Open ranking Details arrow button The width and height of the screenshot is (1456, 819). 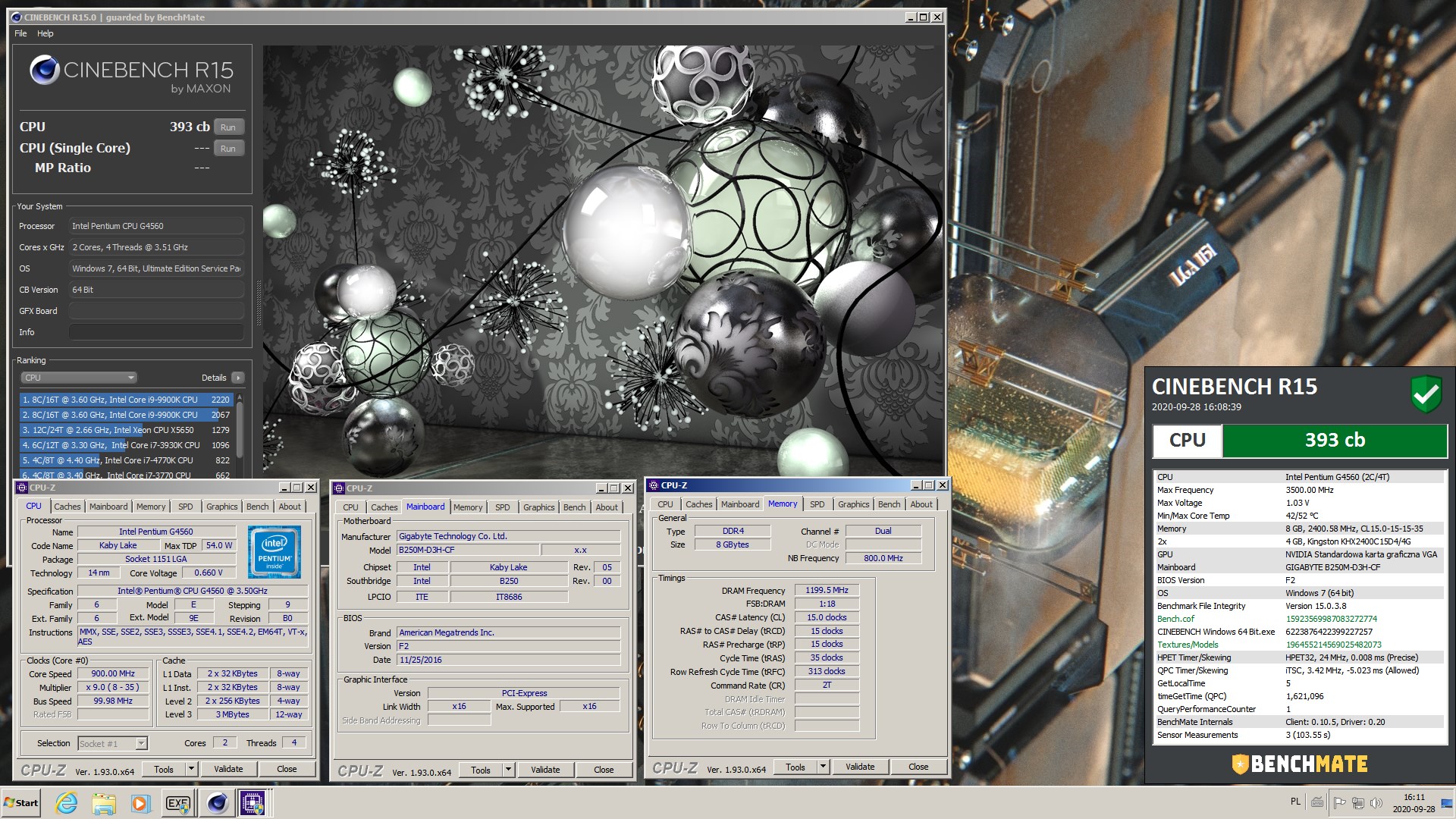[x=238, y=378]
